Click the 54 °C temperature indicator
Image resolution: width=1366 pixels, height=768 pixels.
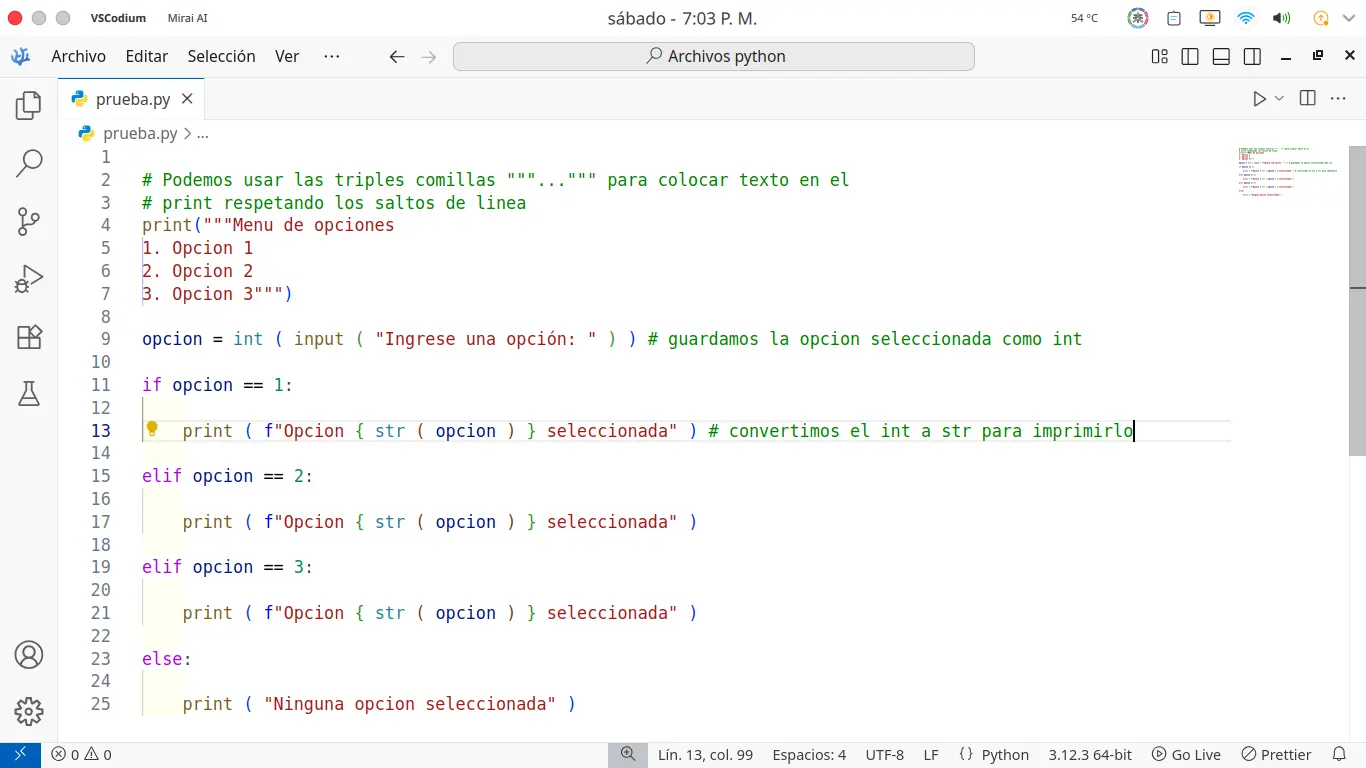pyautogui.click(x=1085, y=18)
